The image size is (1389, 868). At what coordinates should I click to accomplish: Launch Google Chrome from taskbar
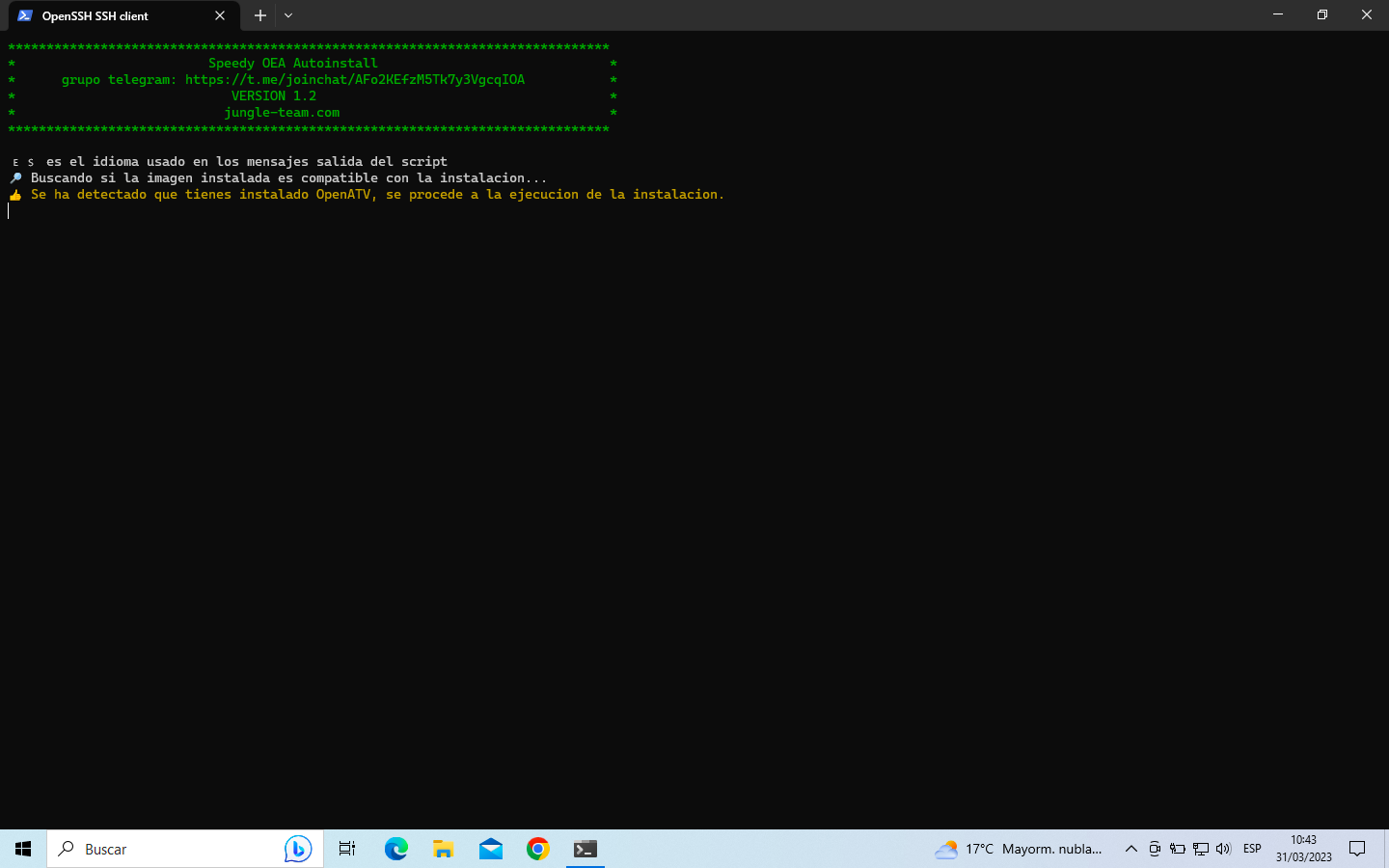[x=538, y=849]
